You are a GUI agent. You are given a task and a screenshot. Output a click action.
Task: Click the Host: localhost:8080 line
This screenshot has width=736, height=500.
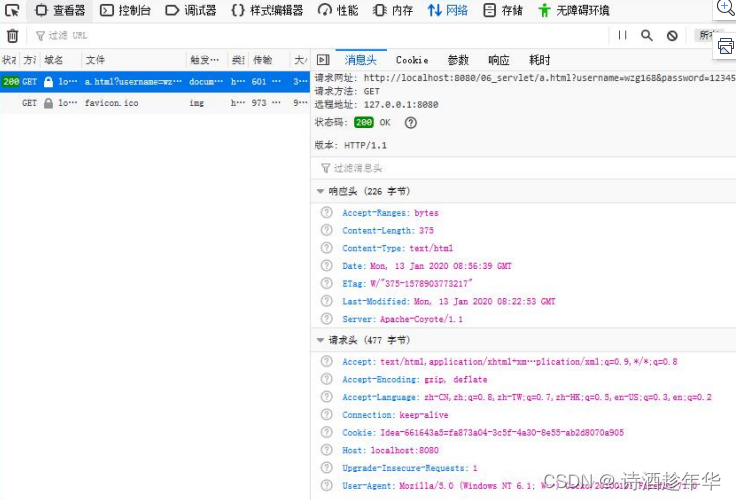[391, 450]
